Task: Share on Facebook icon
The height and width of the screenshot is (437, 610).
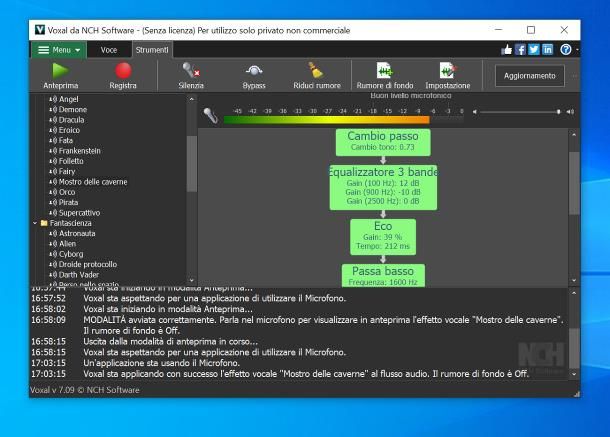Action: [520, 49]
